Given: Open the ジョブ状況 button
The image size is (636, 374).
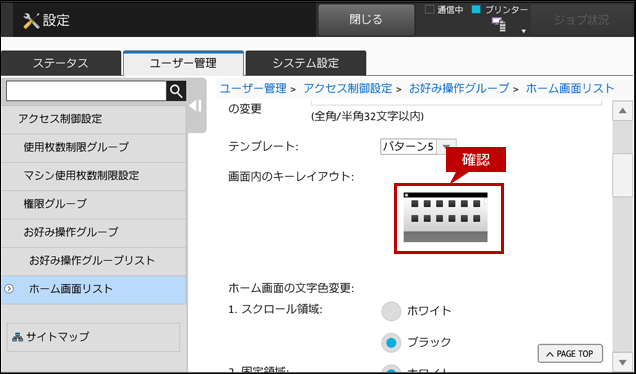Looking at the screenshot, I should point(581,20).
